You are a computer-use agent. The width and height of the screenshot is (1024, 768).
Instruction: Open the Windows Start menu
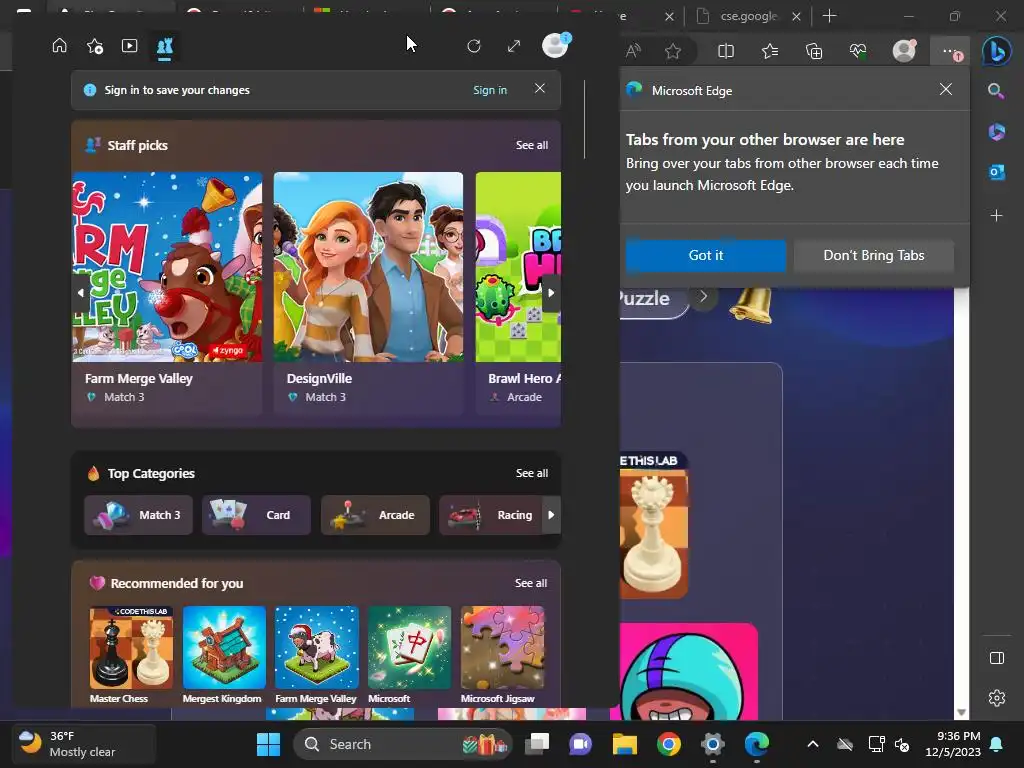coord(268,744)
